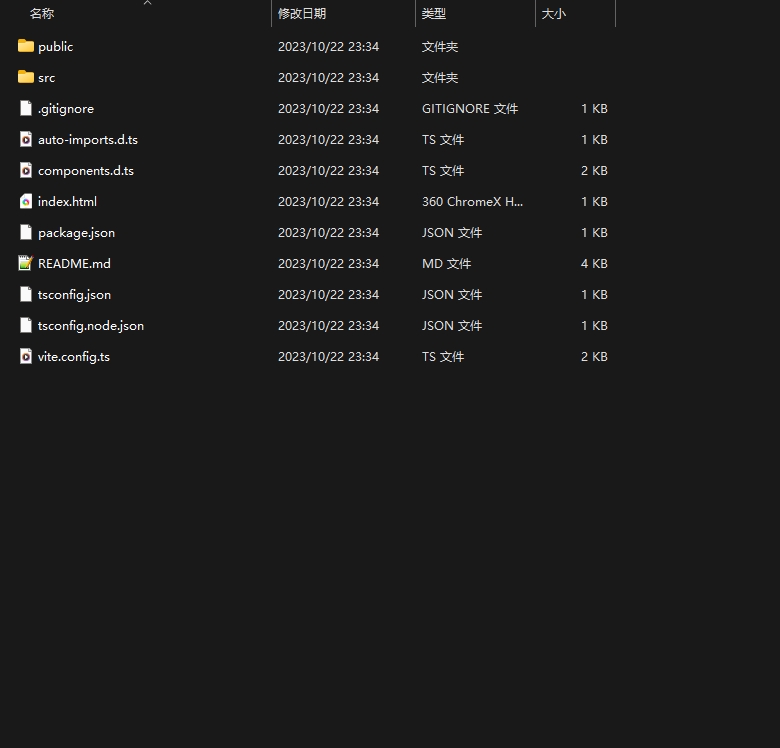Click the MD 文件 type cell
This screenshot has height=748, width=780.
(x=447, y=264)
